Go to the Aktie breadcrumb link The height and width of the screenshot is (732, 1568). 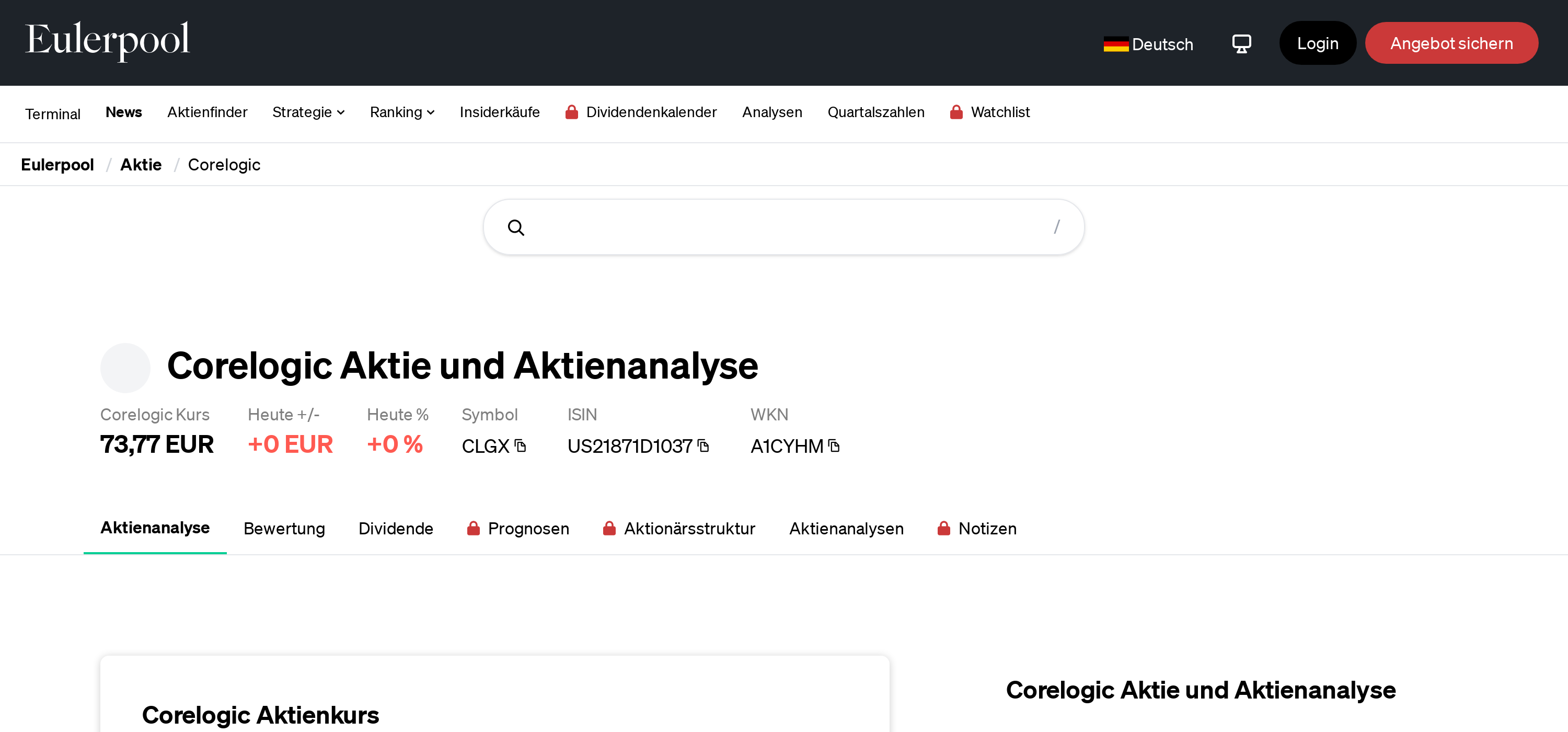(x=141, y=164)
